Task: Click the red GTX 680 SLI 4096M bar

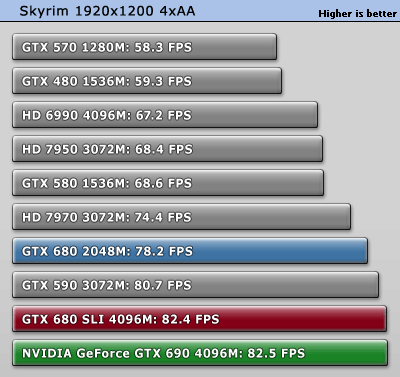Action: pos(200,319)
